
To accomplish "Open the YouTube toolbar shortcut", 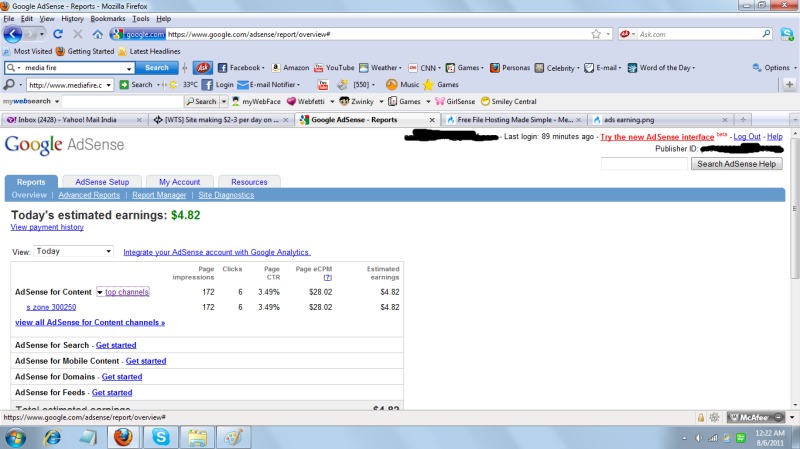I will point(334,67).
